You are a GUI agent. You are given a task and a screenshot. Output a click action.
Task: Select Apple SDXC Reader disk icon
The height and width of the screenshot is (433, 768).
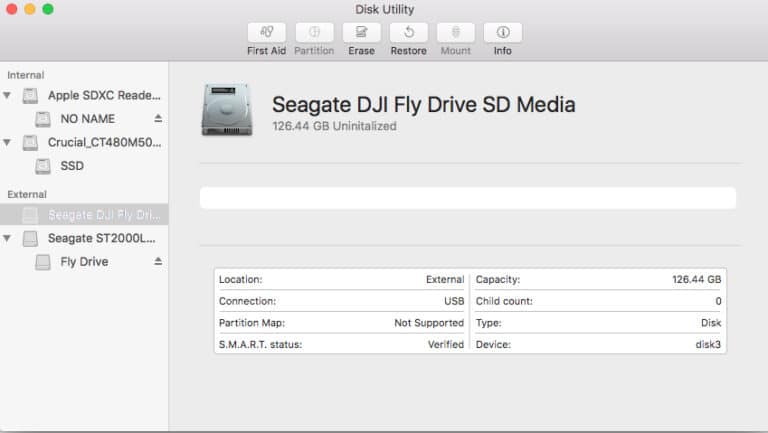point(30,96)
